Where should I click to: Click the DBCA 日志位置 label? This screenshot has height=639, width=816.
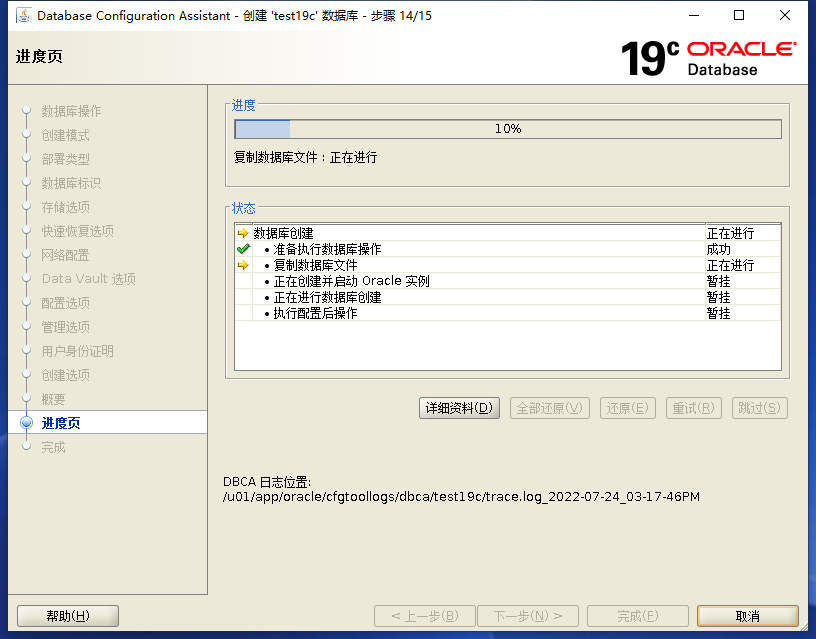(266, 482)
